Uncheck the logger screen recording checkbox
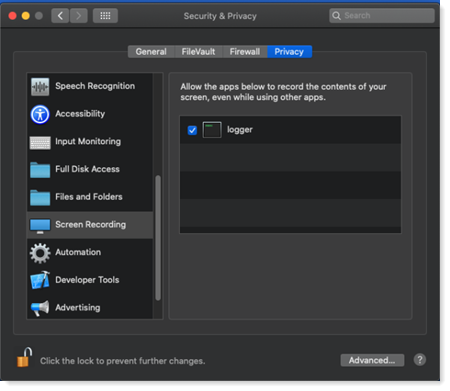 pos(192,130)
